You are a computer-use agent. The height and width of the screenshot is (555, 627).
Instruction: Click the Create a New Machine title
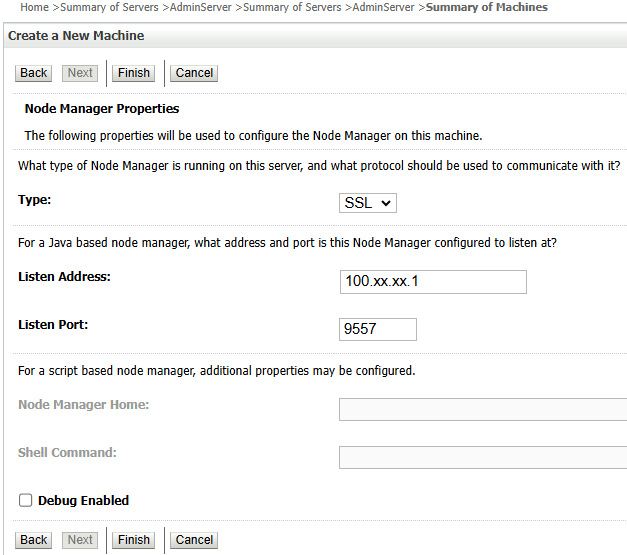[x=76, y=36]
